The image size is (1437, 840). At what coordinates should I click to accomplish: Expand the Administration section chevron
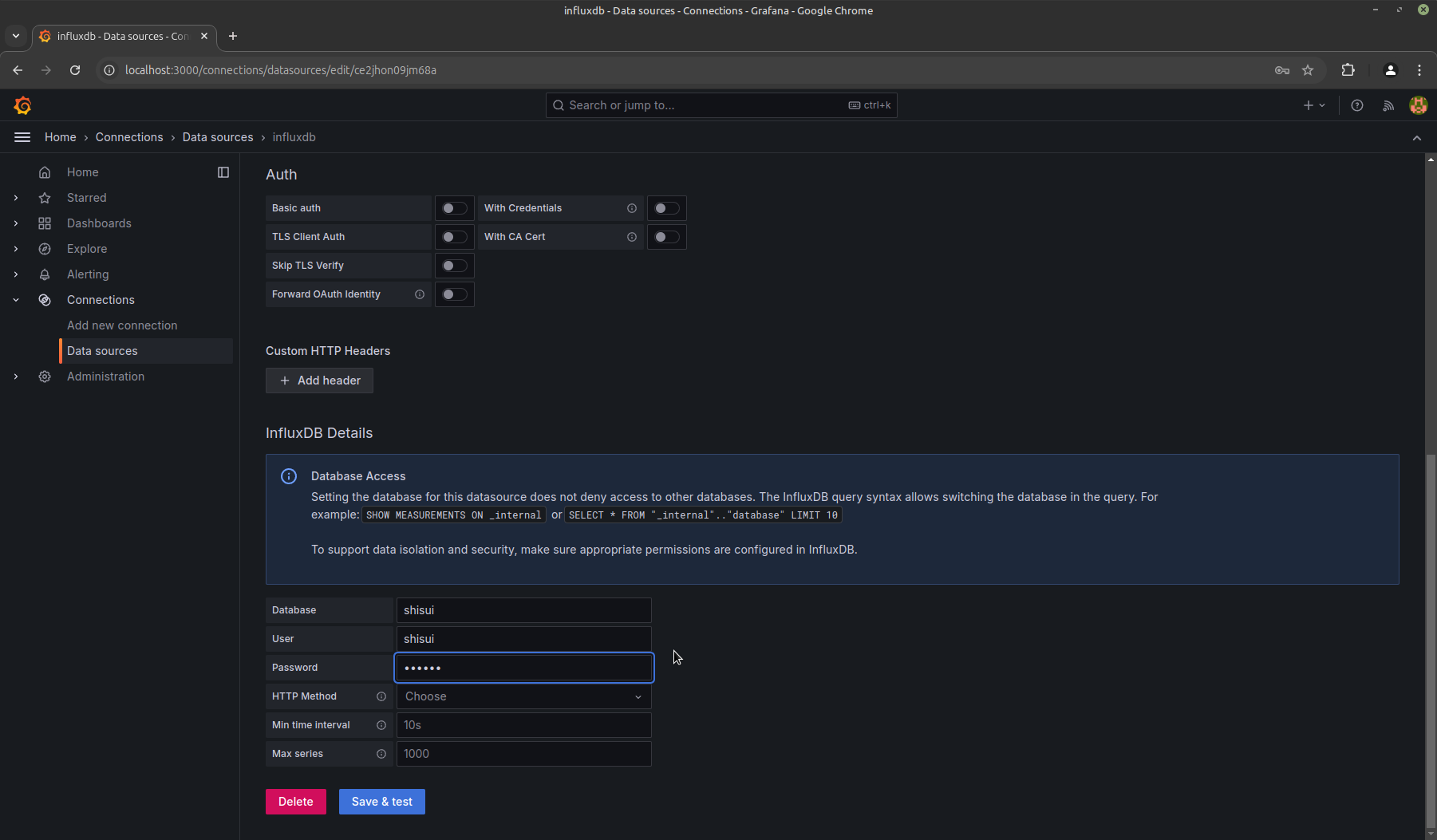[16, 377]
